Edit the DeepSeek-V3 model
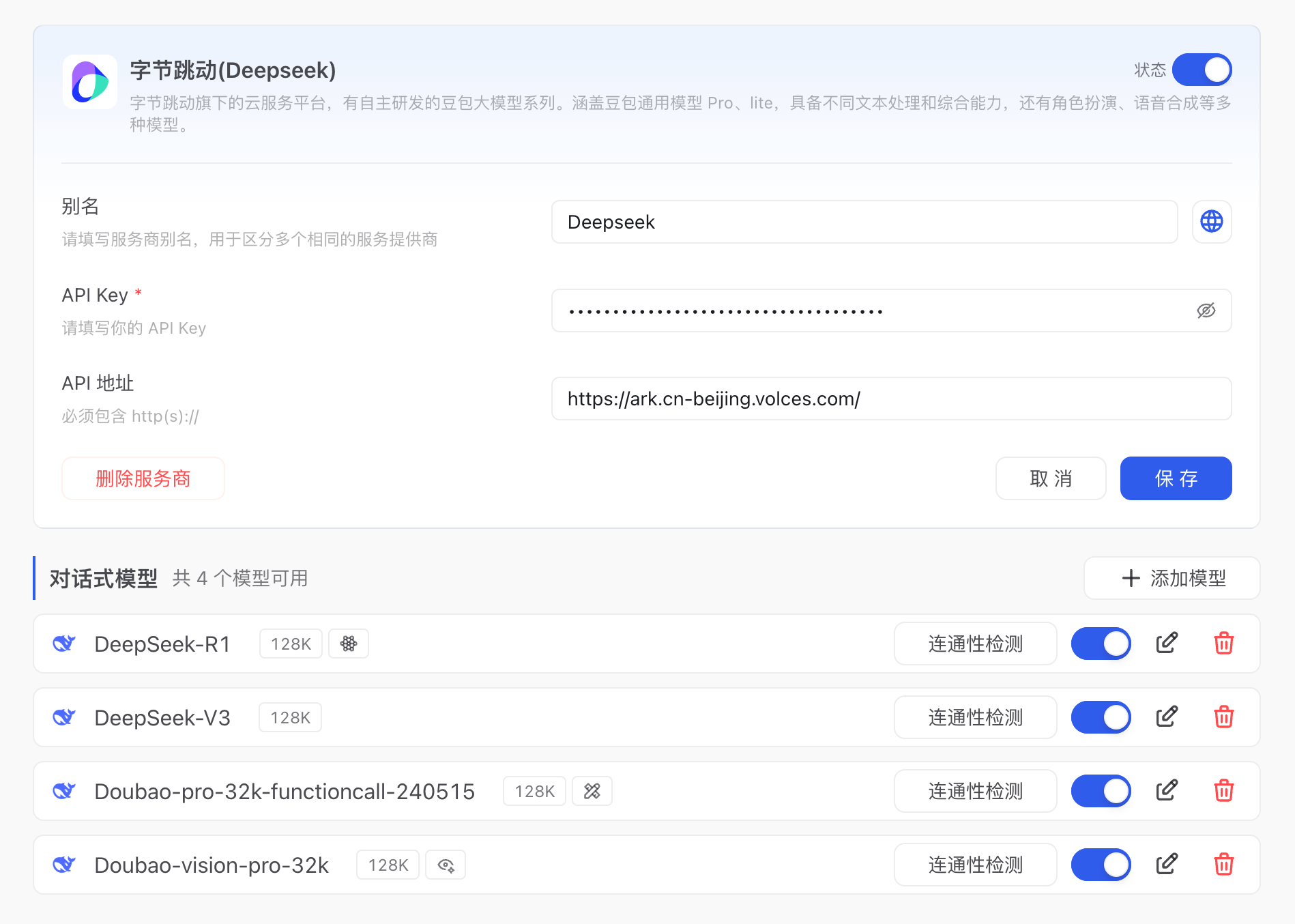Image resolution: width=1295 pixels, height=924 pixels. point(1167,717)
